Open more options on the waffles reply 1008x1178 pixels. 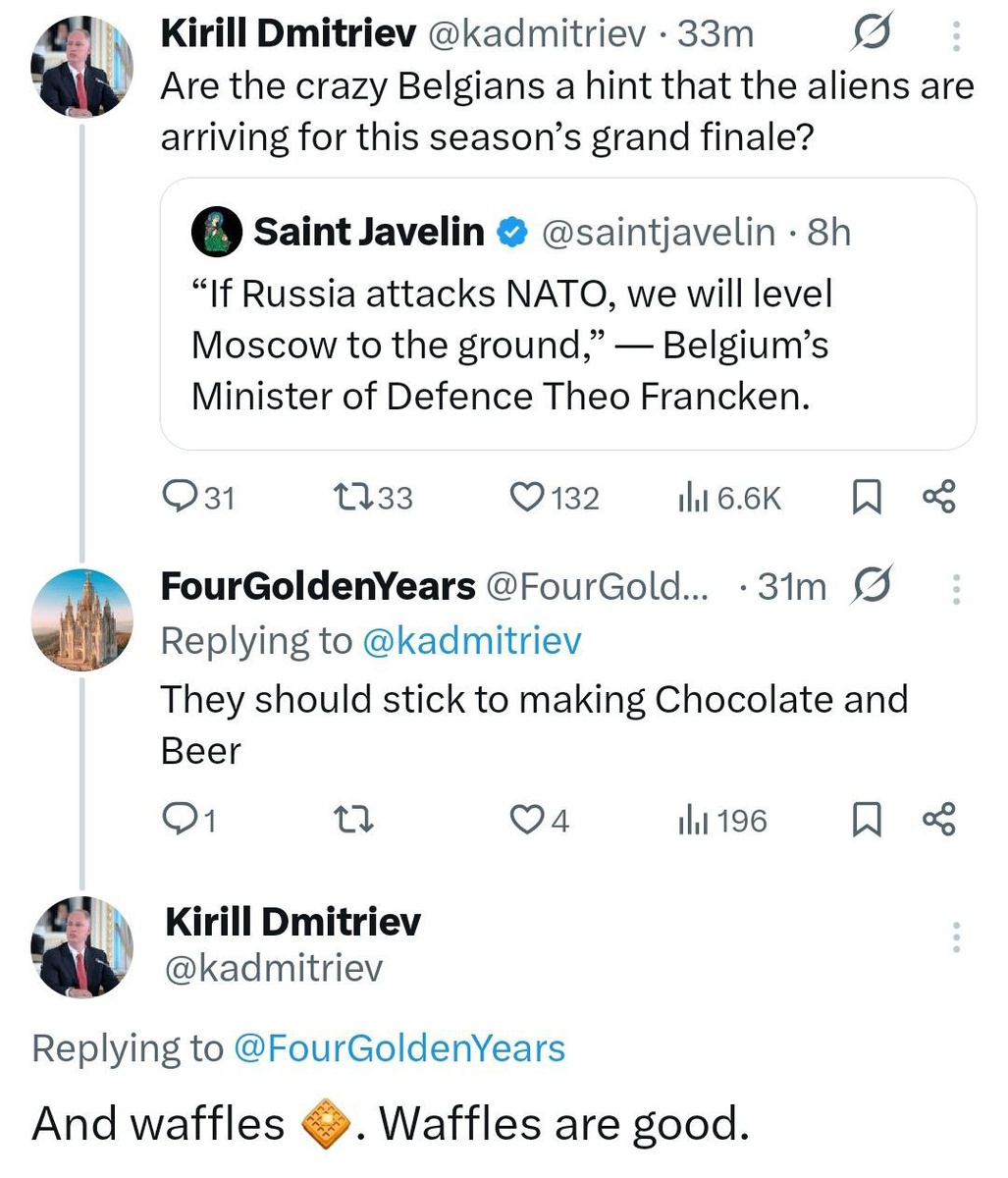pyautogui.click(x=956, y=937)
